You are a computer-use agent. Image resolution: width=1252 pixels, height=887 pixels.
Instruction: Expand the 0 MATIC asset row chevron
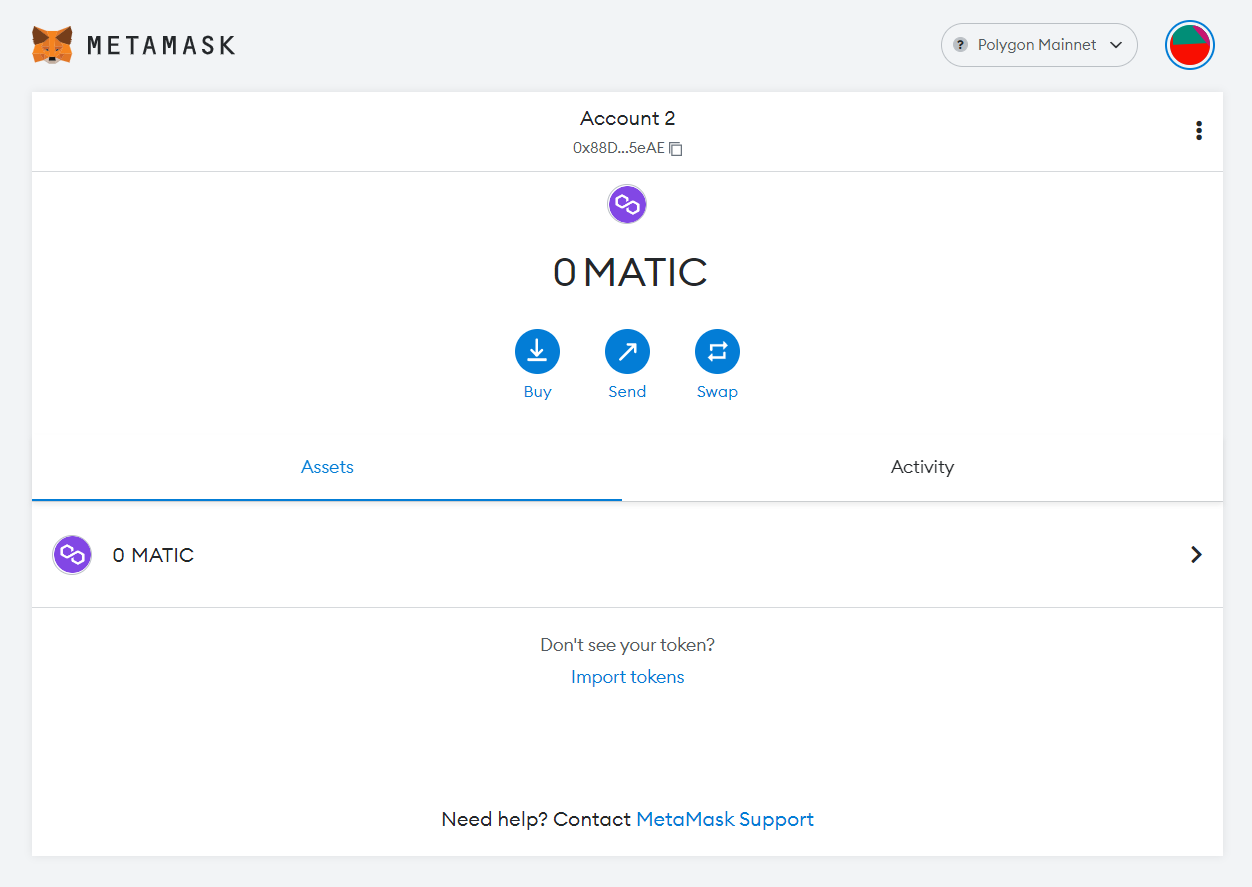click(1196, 555)
